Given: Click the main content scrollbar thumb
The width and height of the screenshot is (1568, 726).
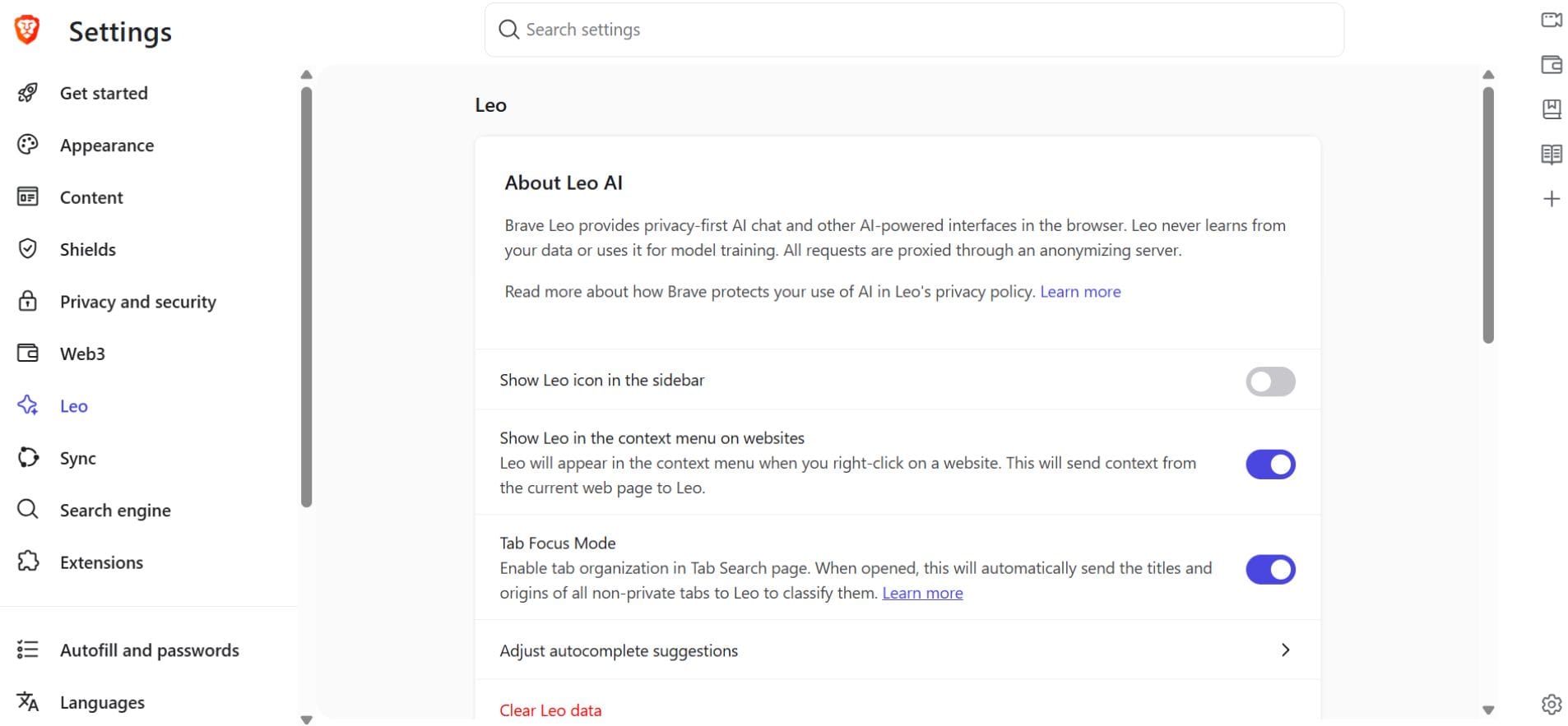Looking at the screenshot, I should coord(1488,215).
